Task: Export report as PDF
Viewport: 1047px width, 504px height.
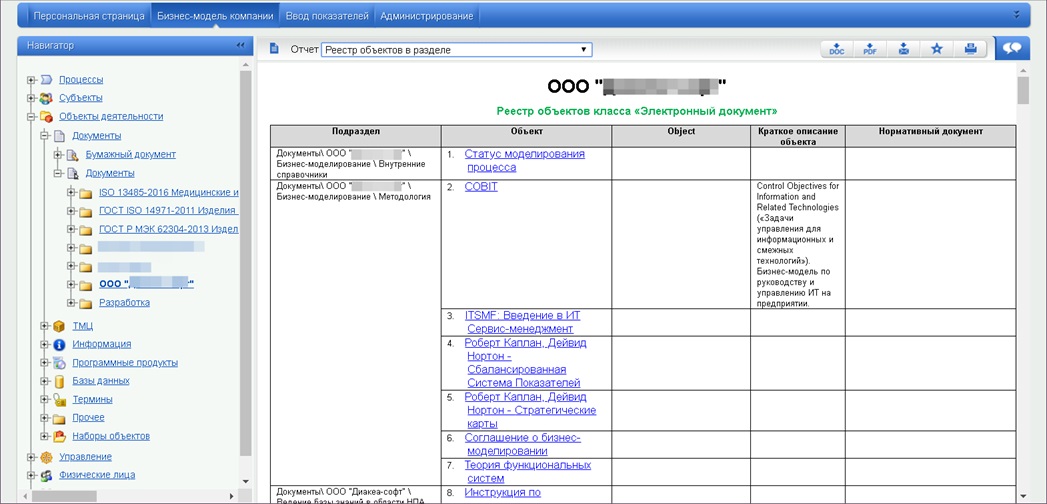Action: click(870, 49)
